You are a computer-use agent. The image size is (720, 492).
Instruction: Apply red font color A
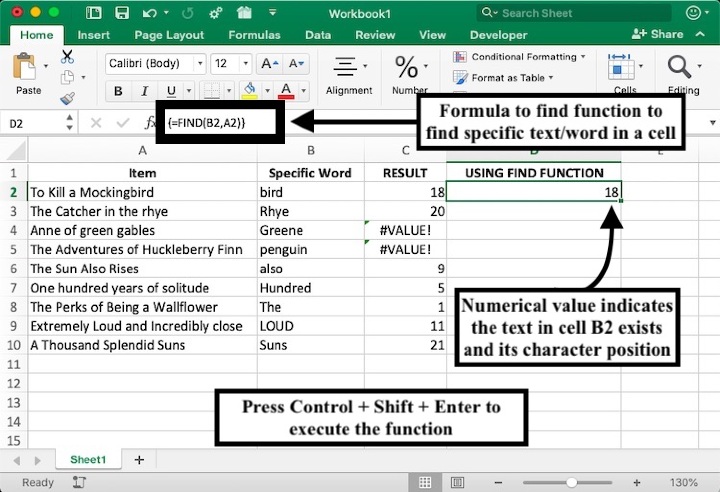pyautogui.click(x=286, y=91)
